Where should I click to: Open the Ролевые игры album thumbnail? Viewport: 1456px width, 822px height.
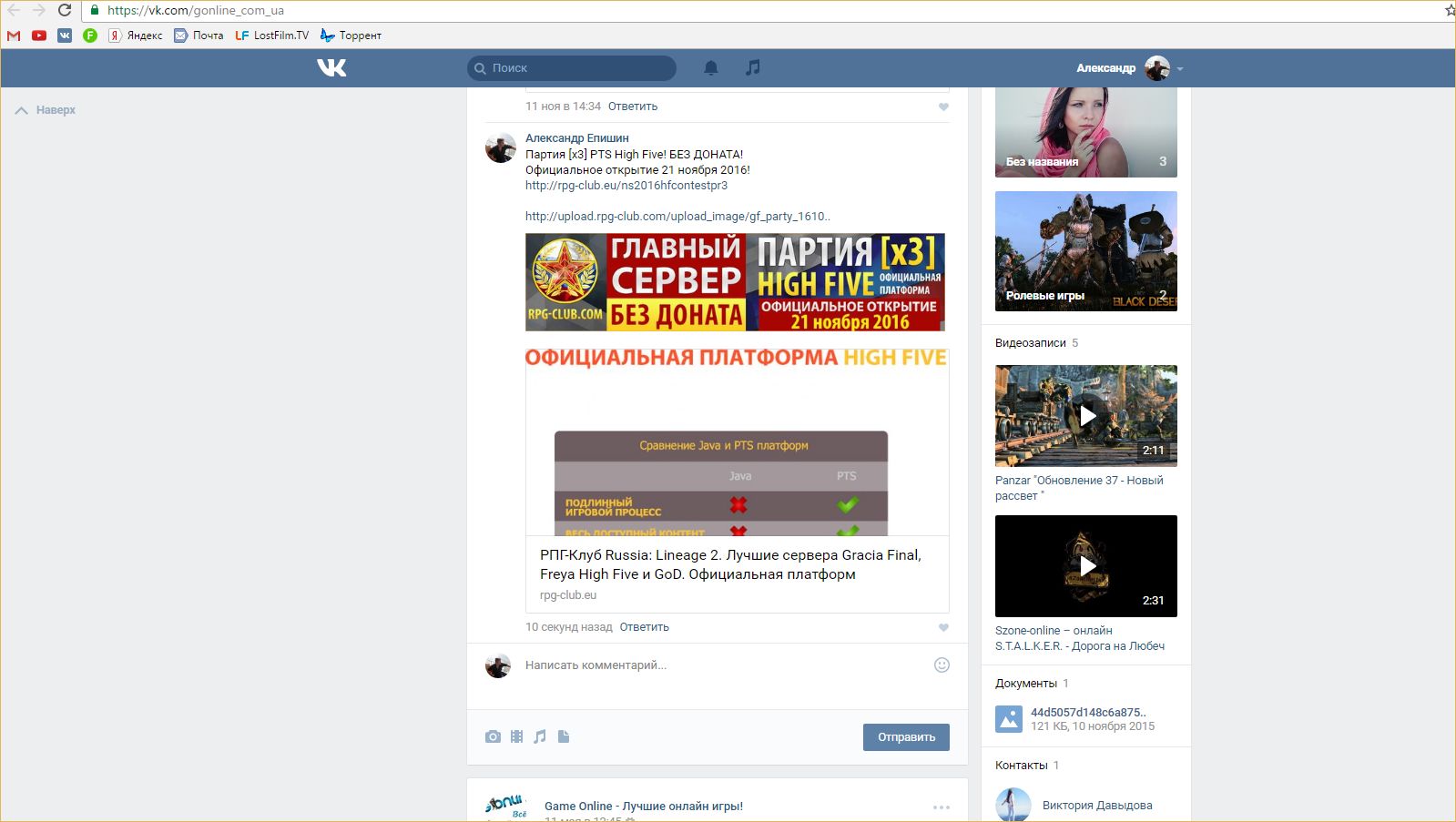[1085, 250]
